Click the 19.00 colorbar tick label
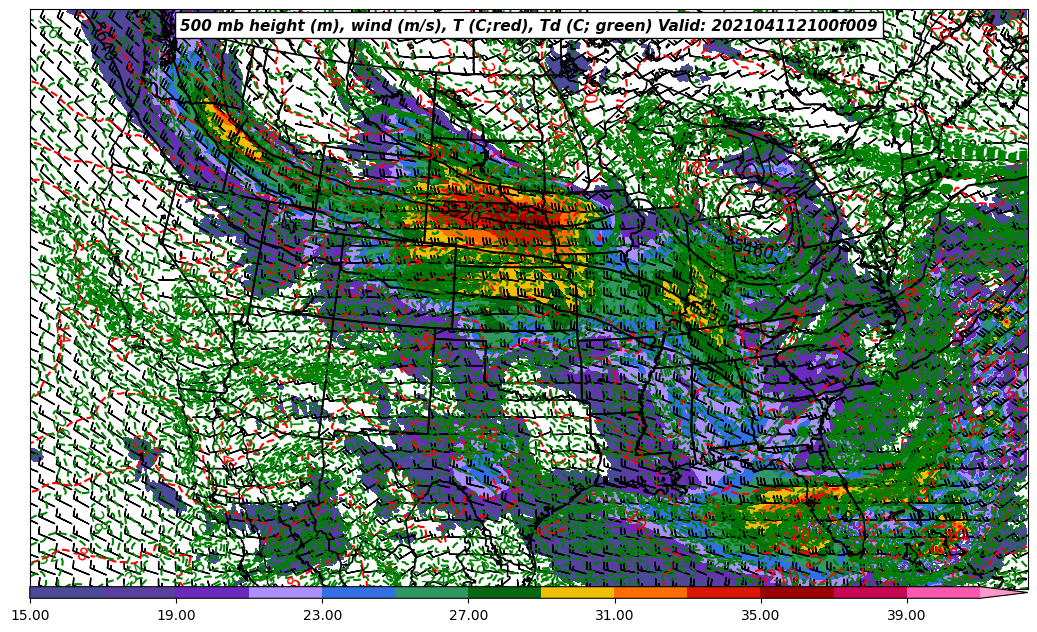1037x632 pixels. 176,615
